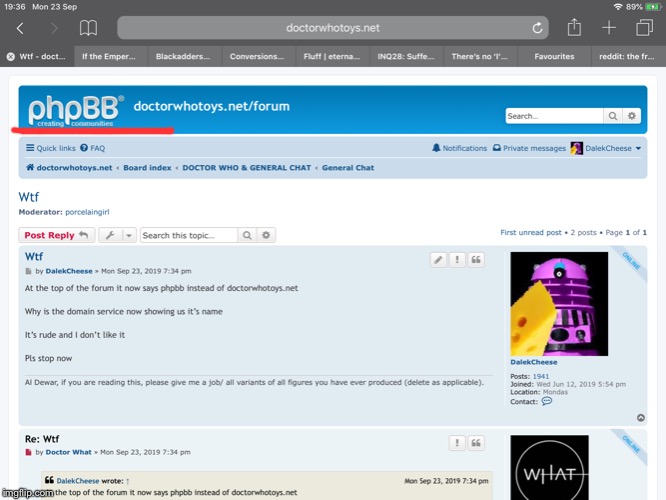Click DalekCheese's Dalek avatar image
The width and height of the screenshot is (666, 500).
tap(559, 304)
